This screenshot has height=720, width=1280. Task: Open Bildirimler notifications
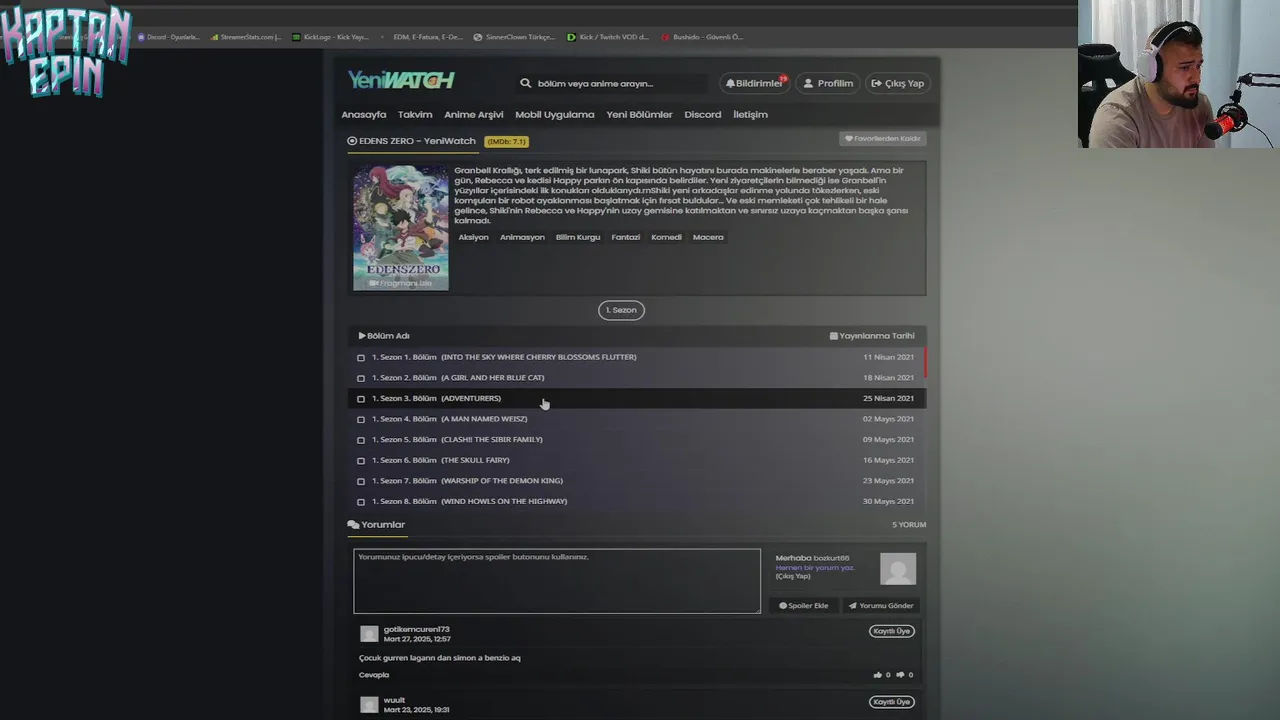(754, 83)
